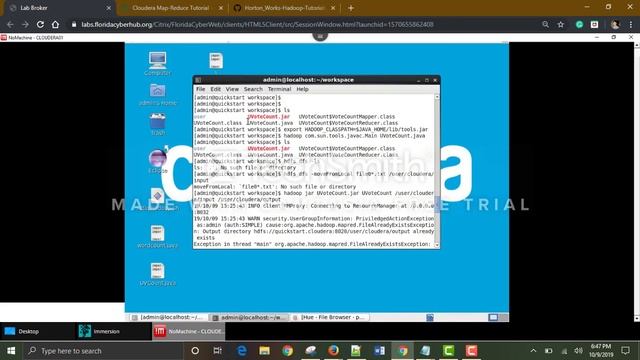The height and width of the screenshot is (360, 640).
Task: Close the Lab Broker tab
Action: [109, 8]
